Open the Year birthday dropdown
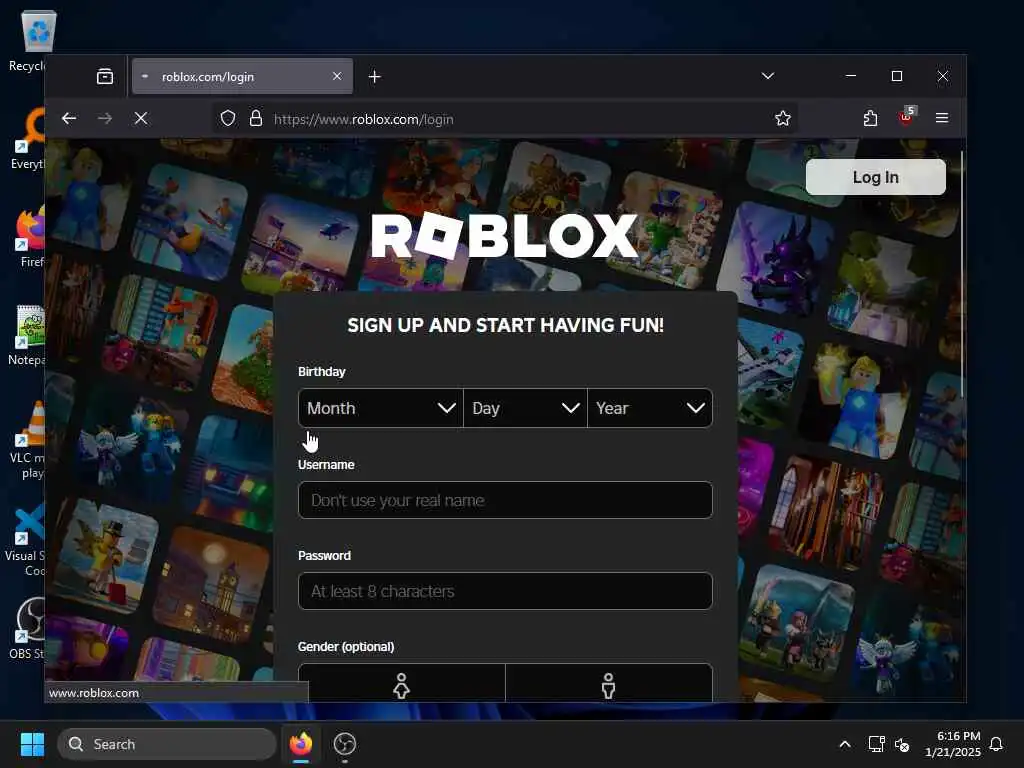This screenshot has width=1024, height=768. pos(650,408)
